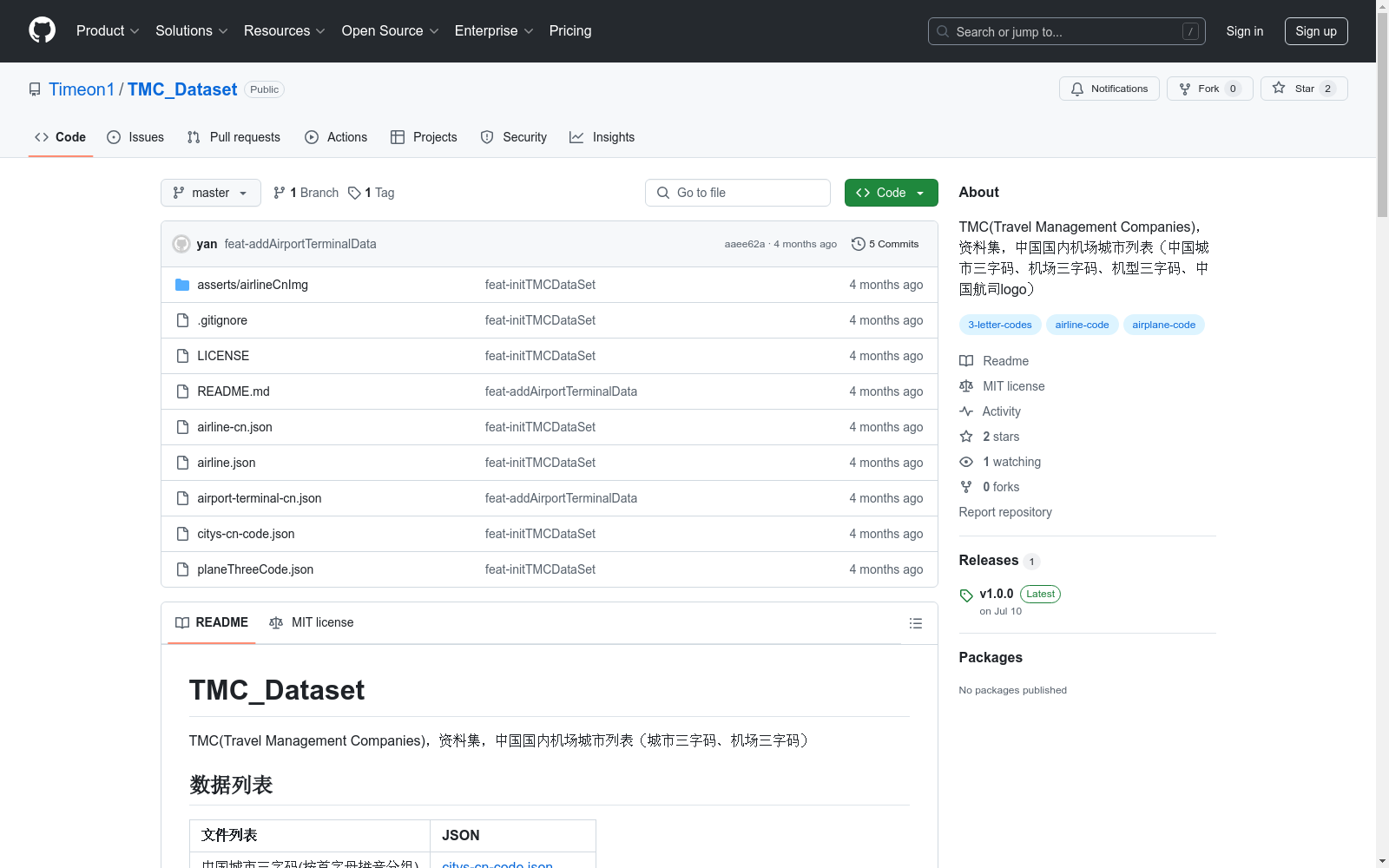
Task: Open the Releases heading link
Action: click(x=989, y=561)
